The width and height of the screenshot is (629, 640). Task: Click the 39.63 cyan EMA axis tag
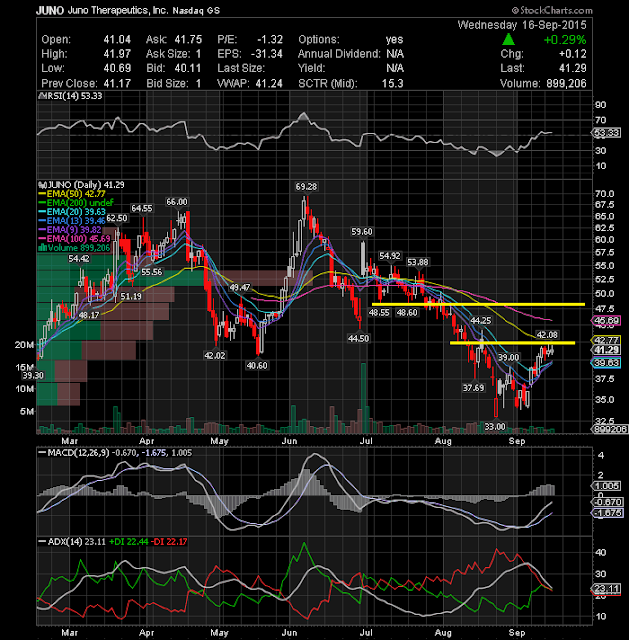[x=607, y=363]
